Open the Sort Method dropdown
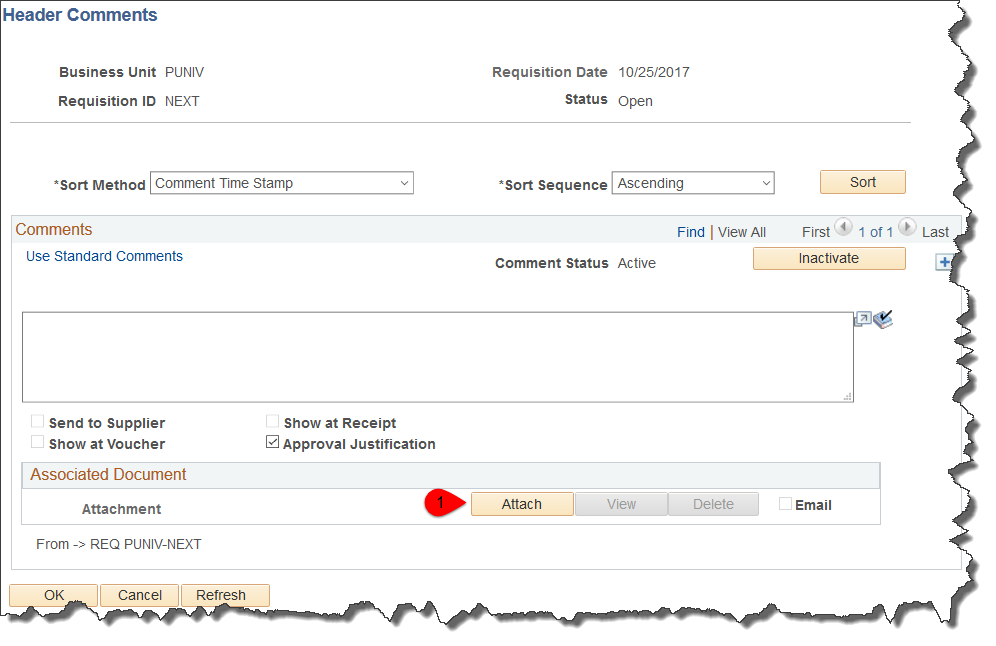The image size is (996, 646). [x=281, y=183]
